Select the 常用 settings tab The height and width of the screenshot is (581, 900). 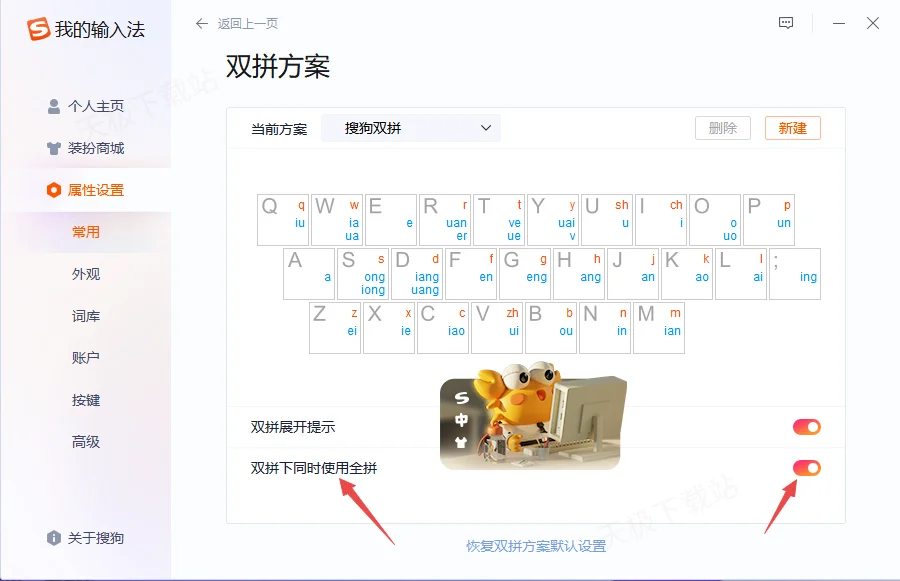tap(86, 232)
